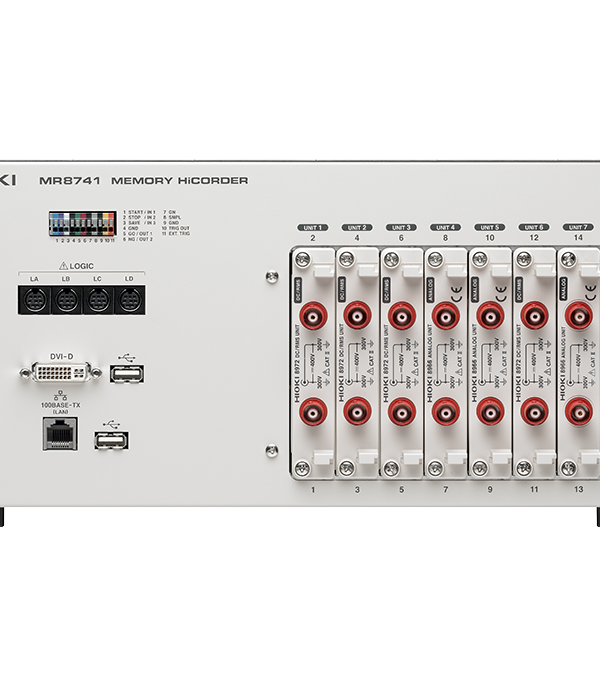Click the '11 EXT. TRIG' terminal legend
The height and width of the screenshot is (694, 600).
[x=176, y=234]
